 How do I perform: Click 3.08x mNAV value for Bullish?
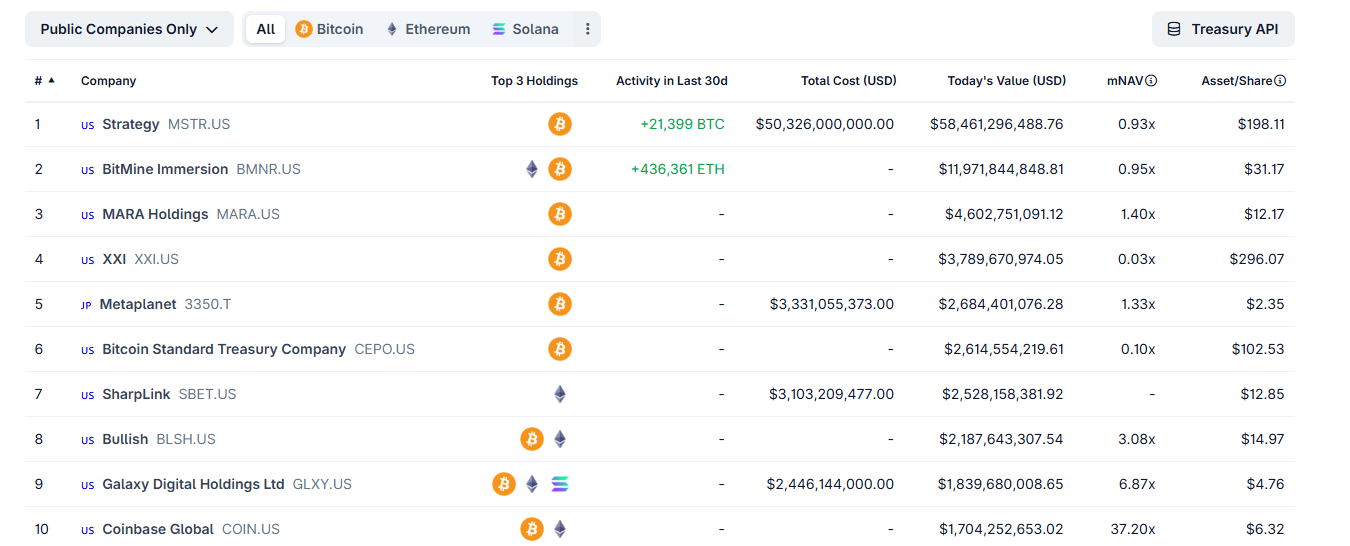point(1137,439)
